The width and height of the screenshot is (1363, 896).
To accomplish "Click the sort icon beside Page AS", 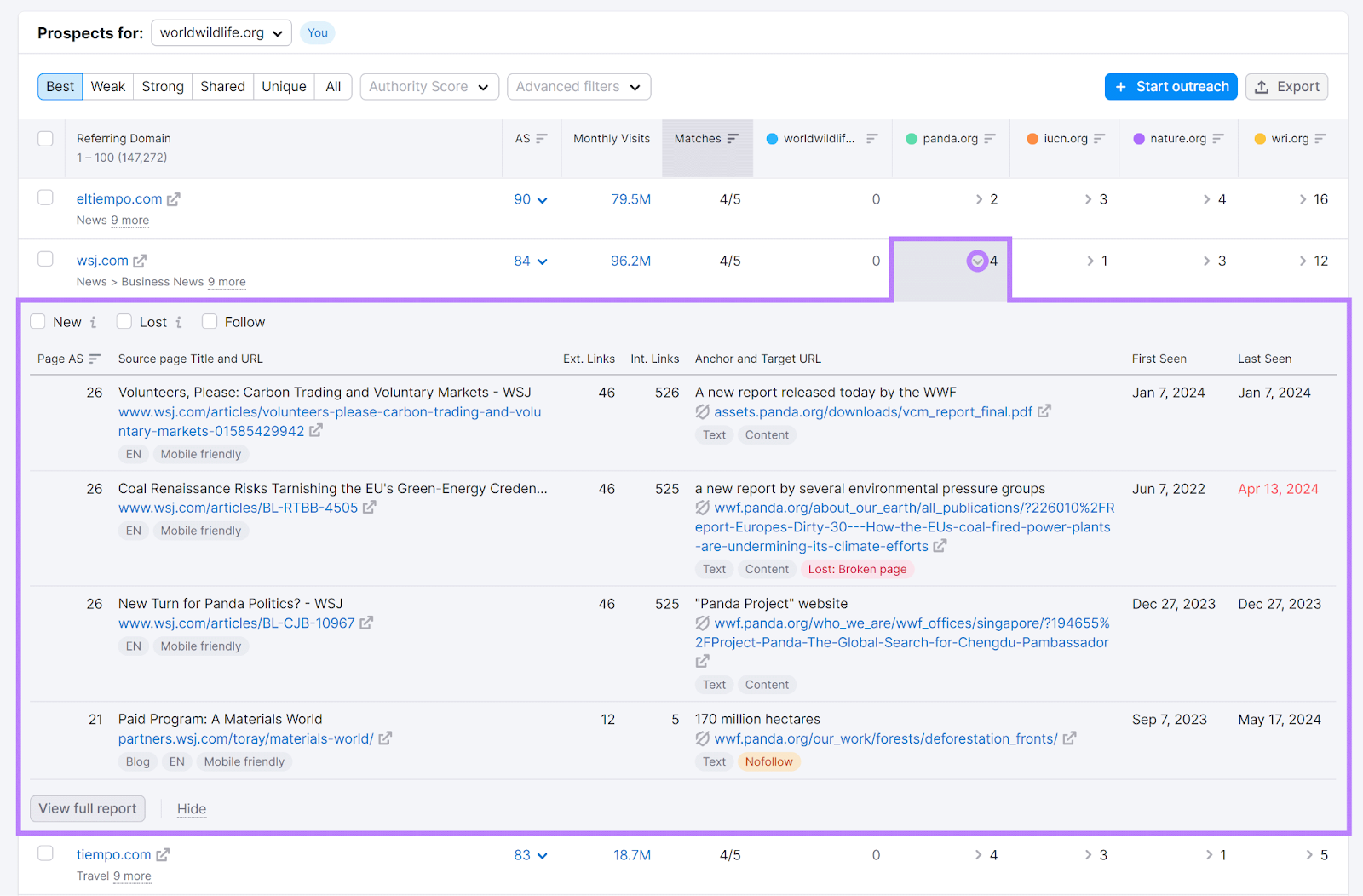I will (95, 359).
